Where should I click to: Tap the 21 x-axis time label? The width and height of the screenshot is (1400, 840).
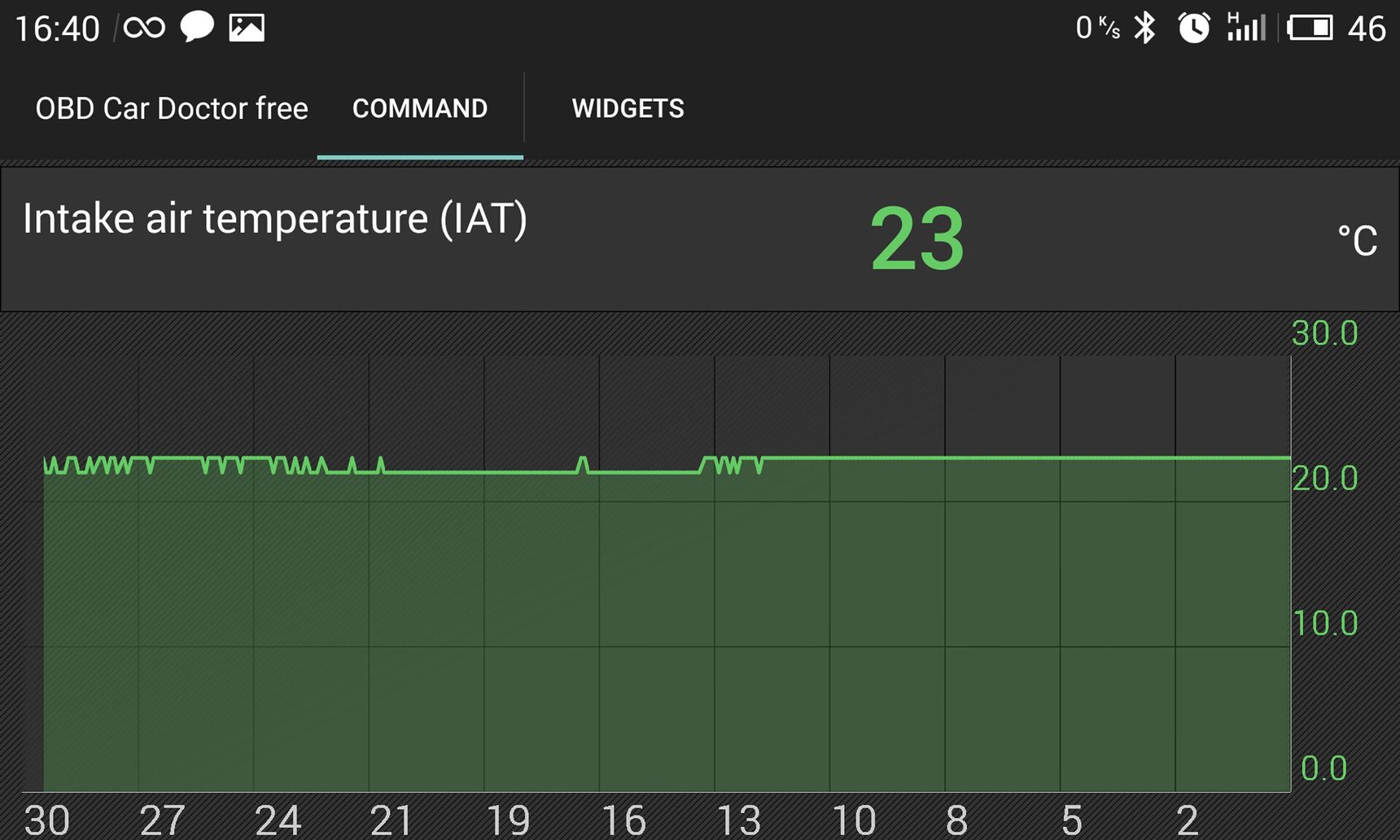pos(392,820)
